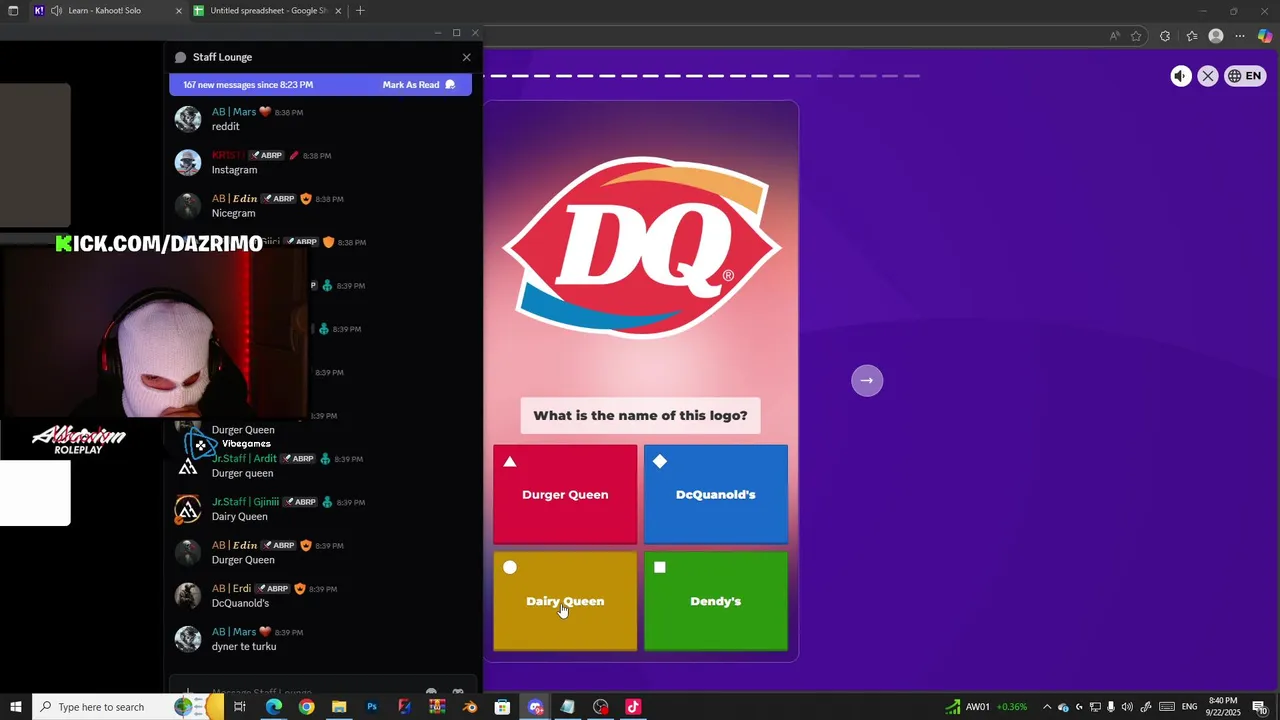The height and width of the screenshot is (720, 1280).
Task: Click Mark As Read in Discord
Action: tap(419, 85)
